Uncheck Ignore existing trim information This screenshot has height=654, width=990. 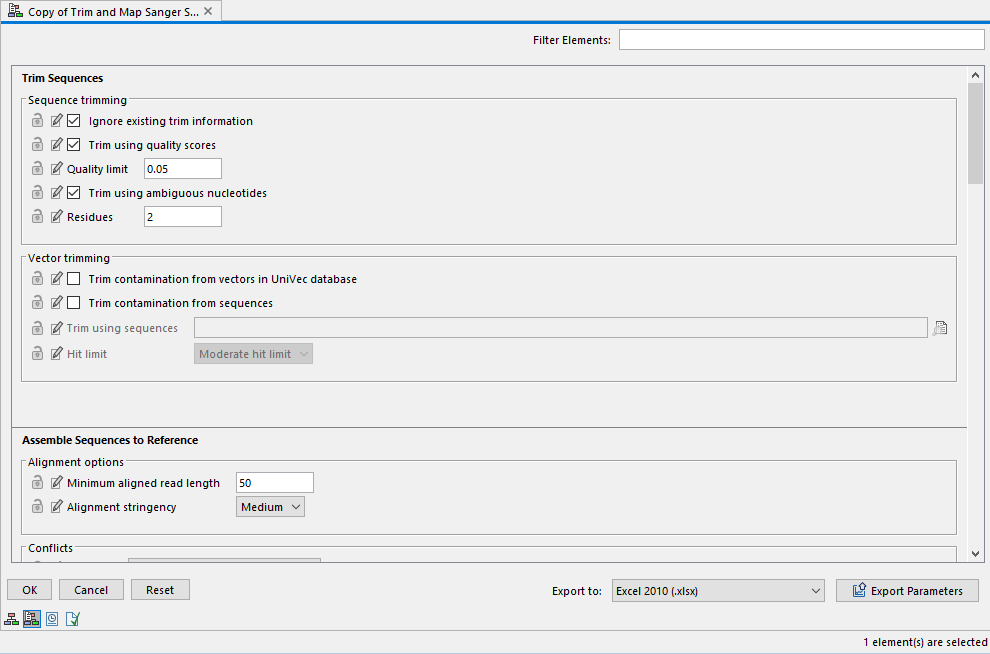pyautogui.click(x=73, y=120)
